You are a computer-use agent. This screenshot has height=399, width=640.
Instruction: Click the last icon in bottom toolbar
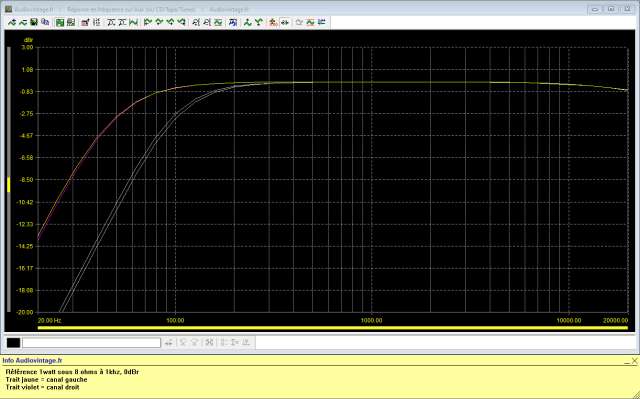pos(246,343)
